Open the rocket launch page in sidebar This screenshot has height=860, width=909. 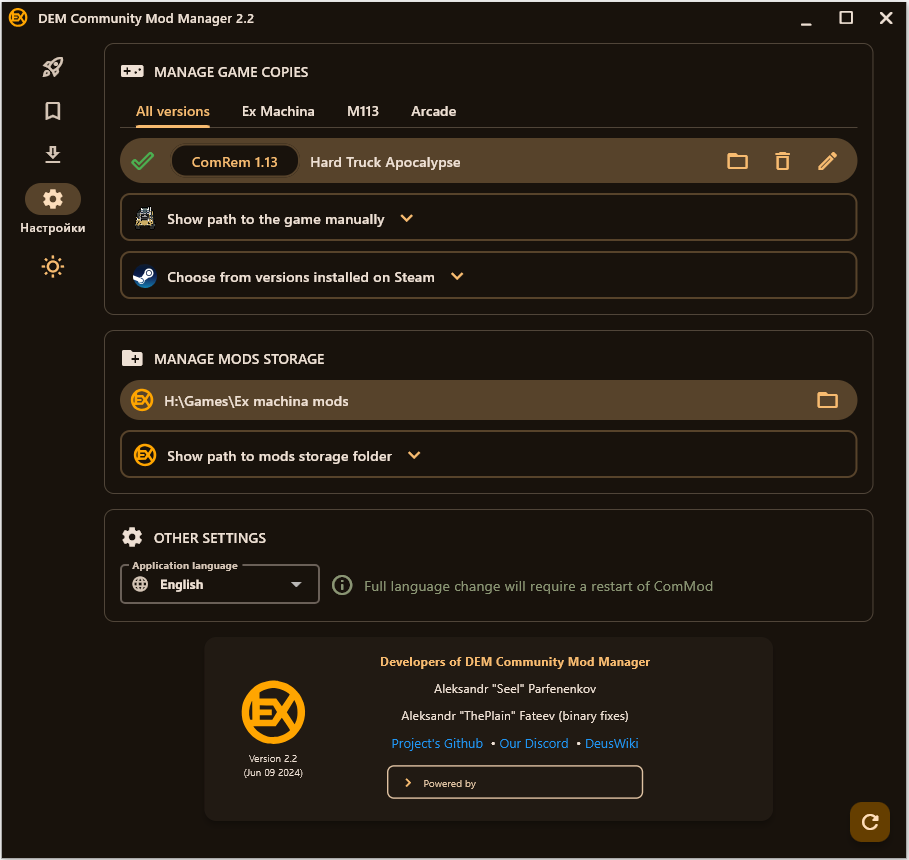pyautogui.click(x=53, y=67)
